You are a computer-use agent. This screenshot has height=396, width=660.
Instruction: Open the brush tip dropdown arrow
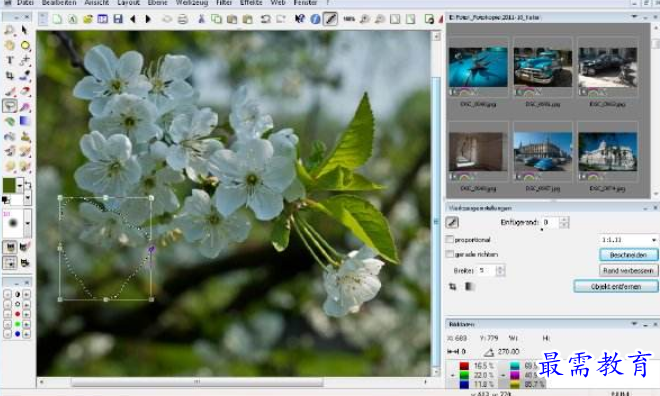tap(27, 223)
